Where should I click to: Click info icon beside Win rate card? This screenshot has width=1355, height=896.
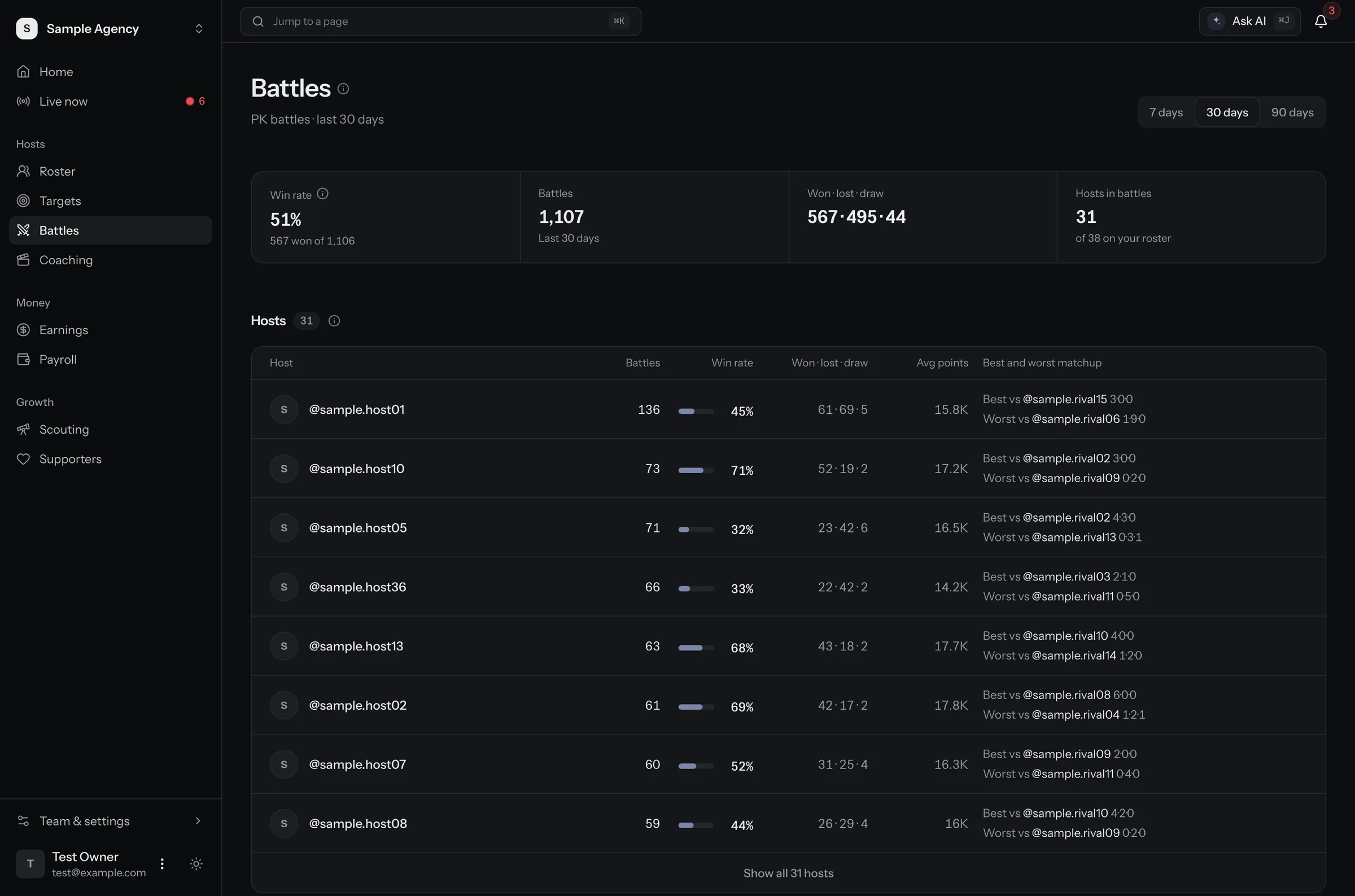[323, 194]
